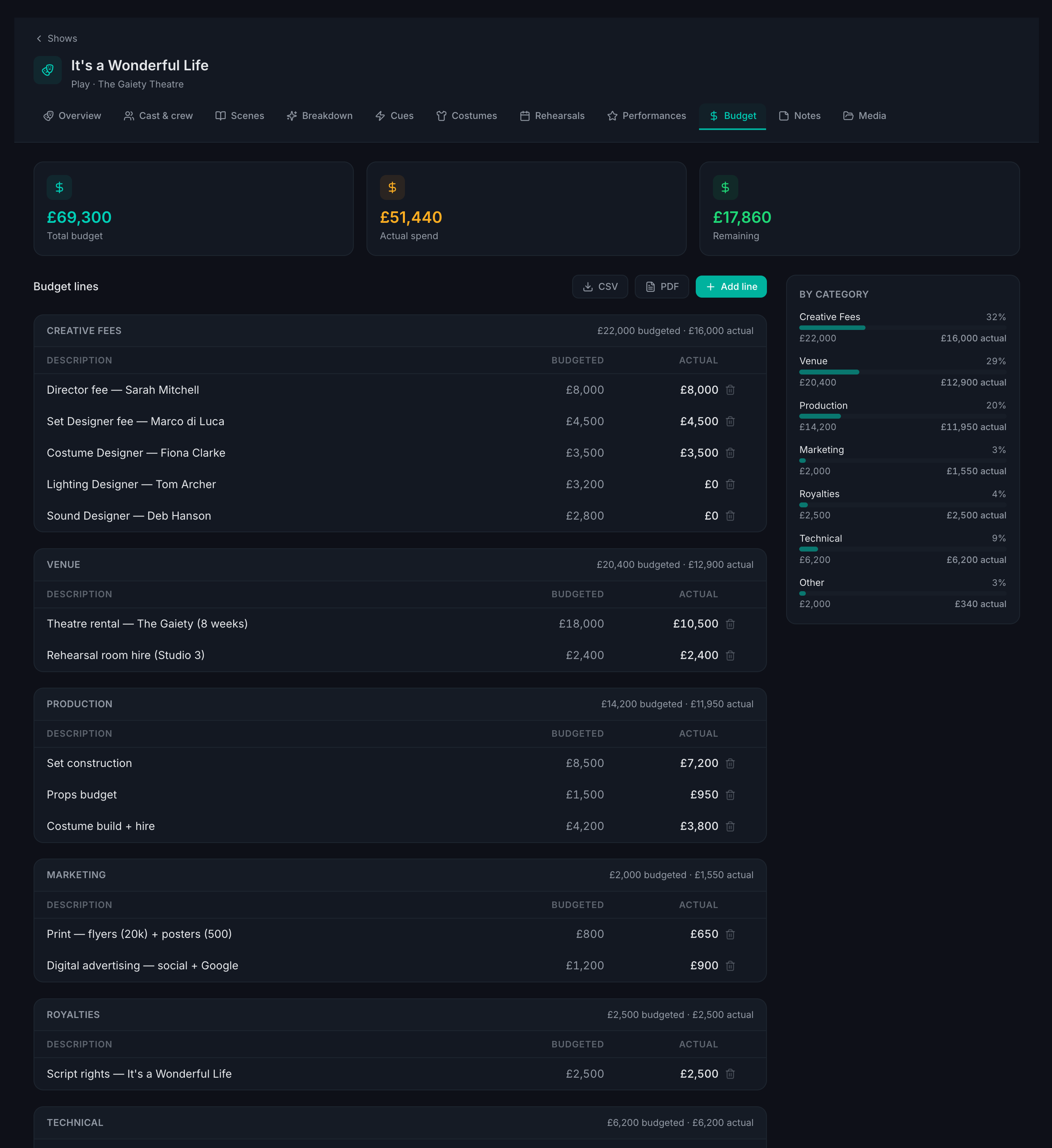Screen dimensions: 1052x1148
Task: Delete the Rehearsal room hire line
Action: click(x=730, y=655)
